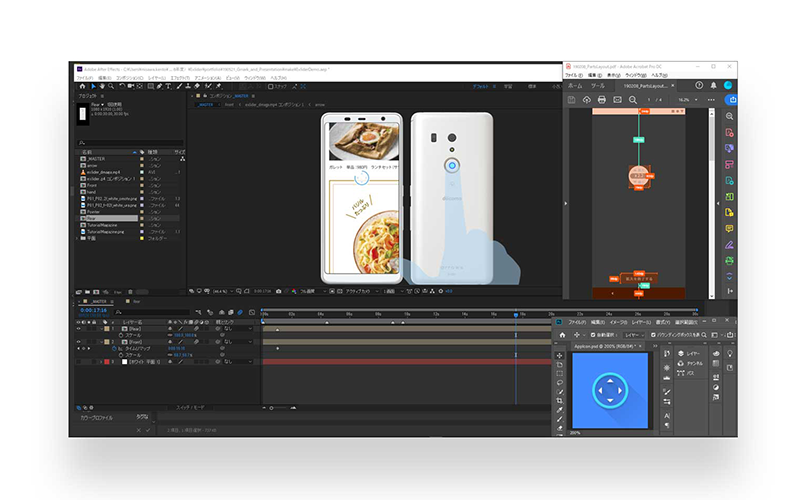Viewport: 800px width, 500px height.
Task: Toggle stopwatch for Rear layer スケール property
Action: pyautogui.click(x=121, y=335)
